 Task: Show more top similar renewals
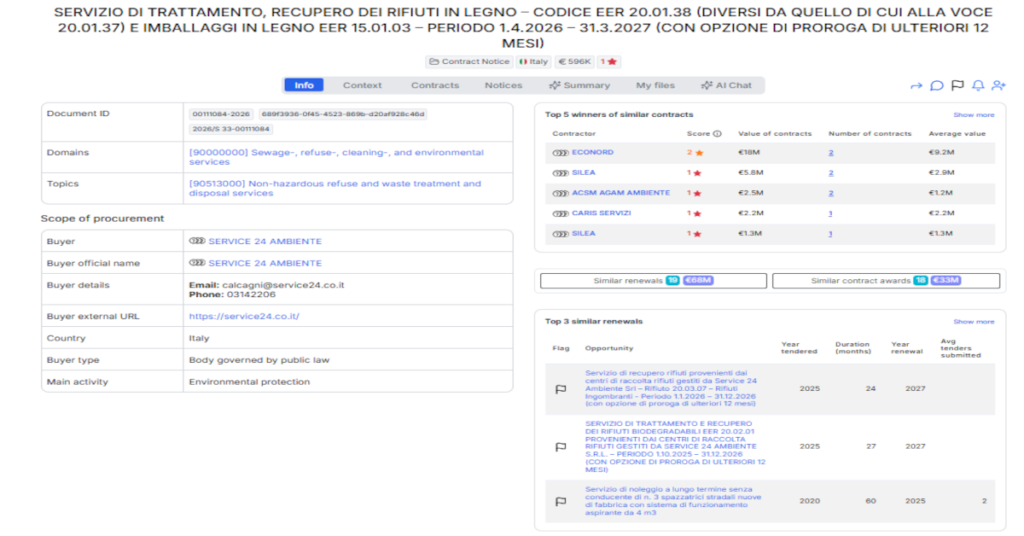click(974, 322)
